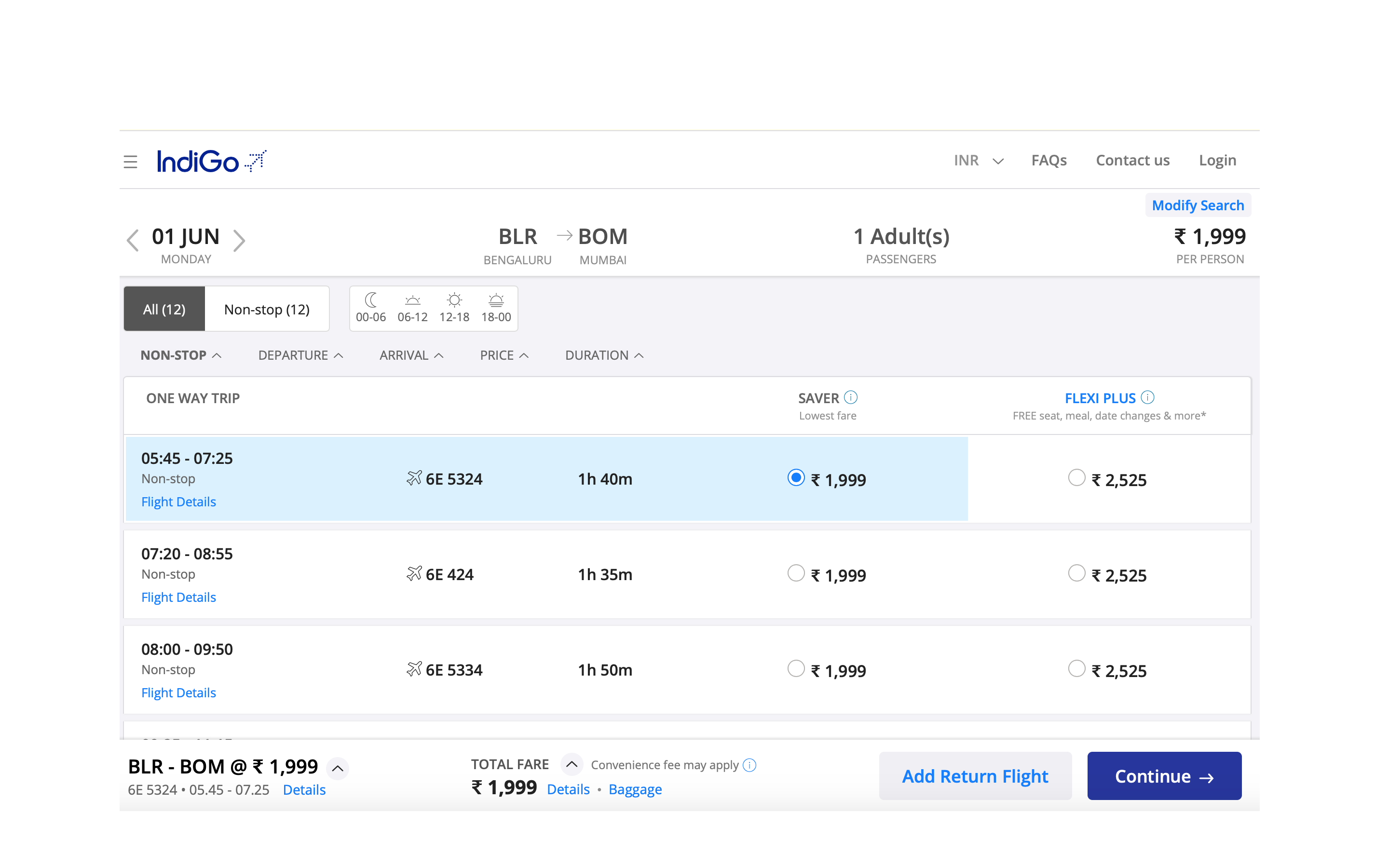
Task: Open Flight Details for 07:20 flight
Action: (x=178, y=597)
